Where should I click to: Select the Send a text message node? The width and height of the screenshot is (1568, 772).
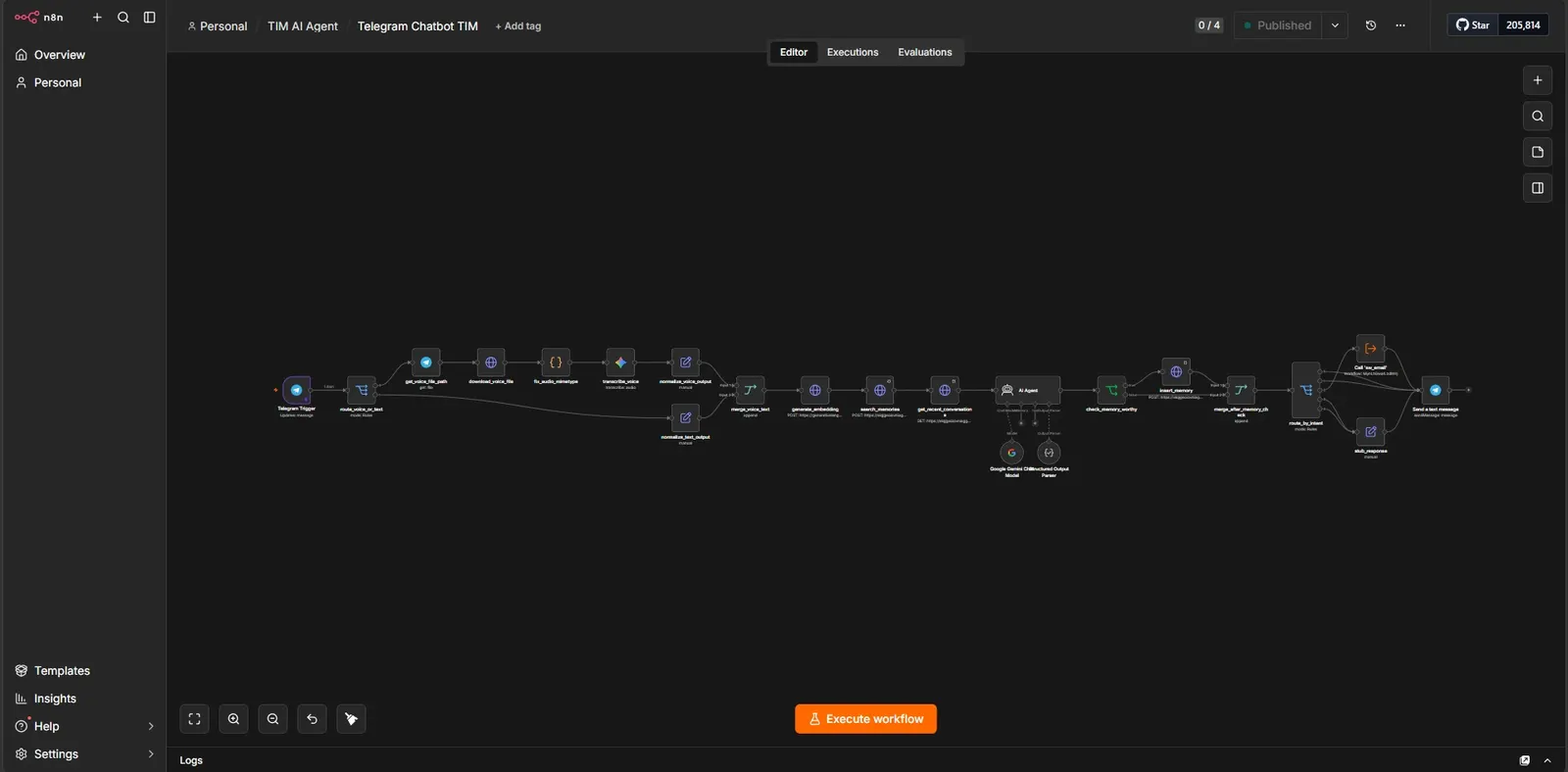pyautogui.click(x=1435, y=390)
